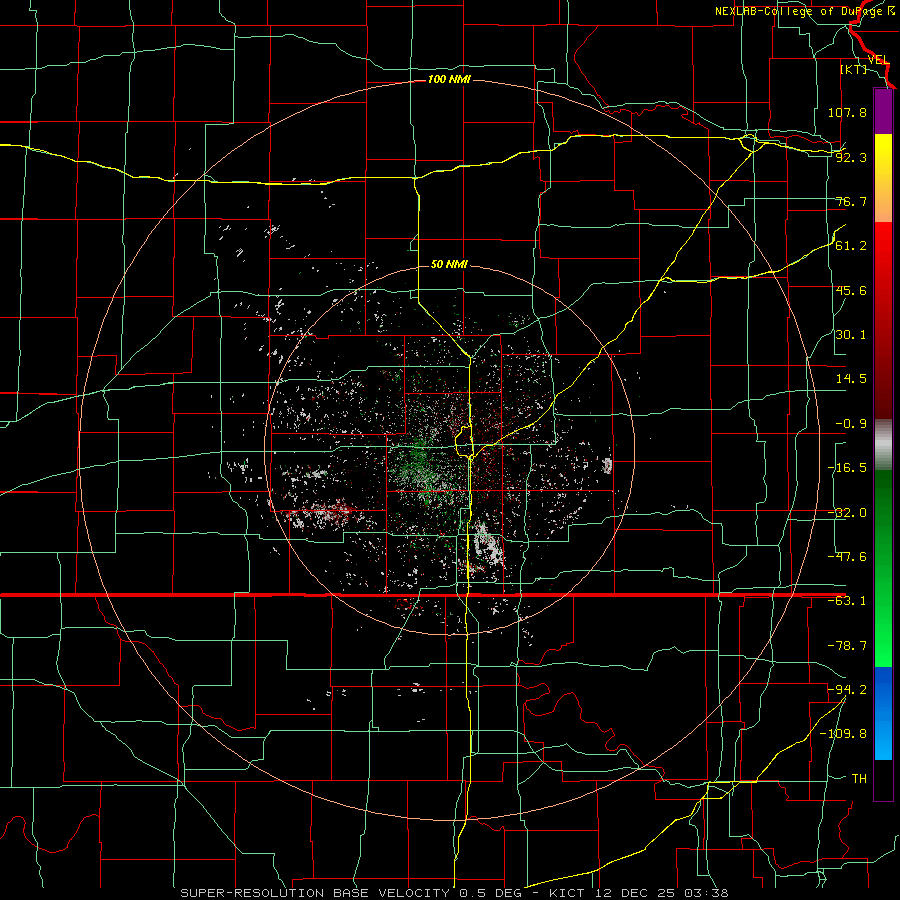Click the gray near-zero segment of the color bar
Viewport: 900px width, 900px height.
pyautogui.click(x=883, y=445)
